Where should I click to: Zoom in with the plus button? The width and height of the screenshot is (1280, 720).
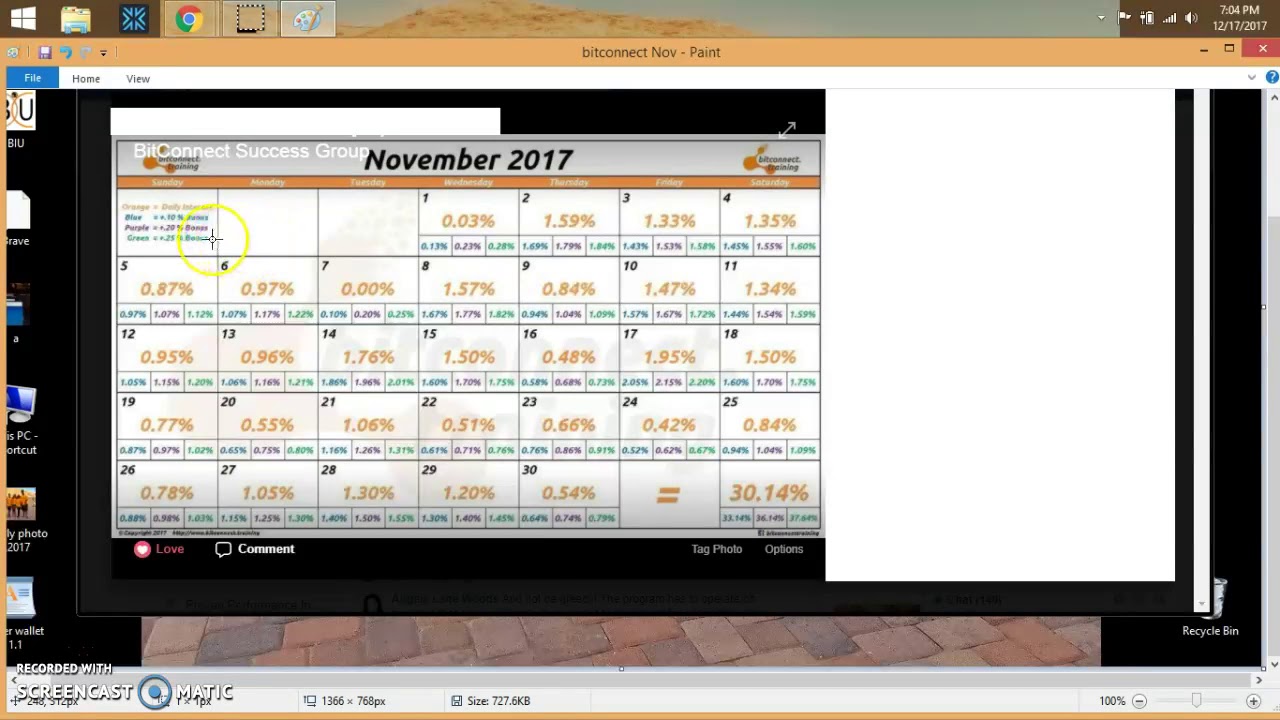pyautogui.click(x=1253, y=701)
